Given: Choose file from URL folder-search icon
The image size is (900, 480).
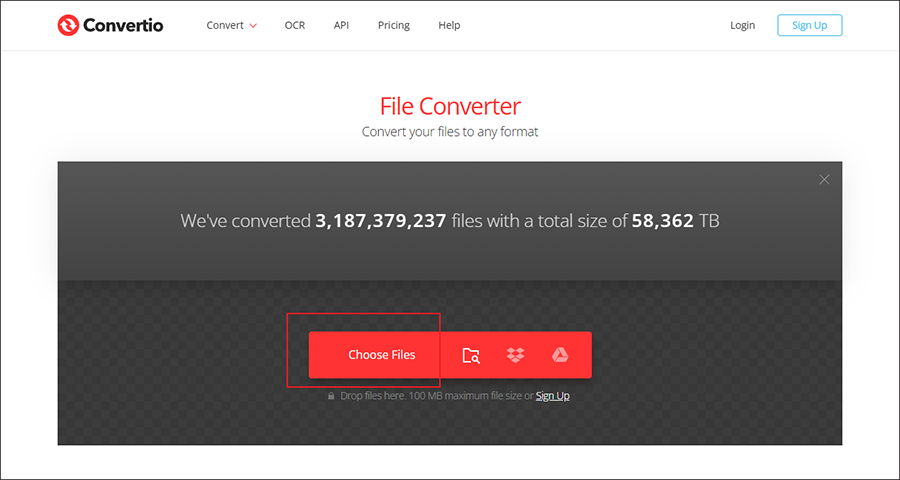Looking at the screenshot, I should (471, 355).
